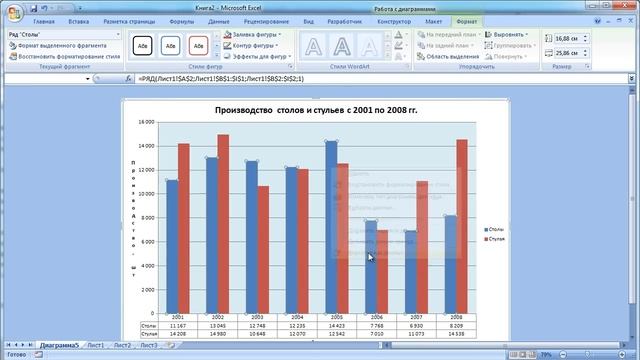Click Область выделения selection pane
Screen dimensions: 640x360
[448, 57]
